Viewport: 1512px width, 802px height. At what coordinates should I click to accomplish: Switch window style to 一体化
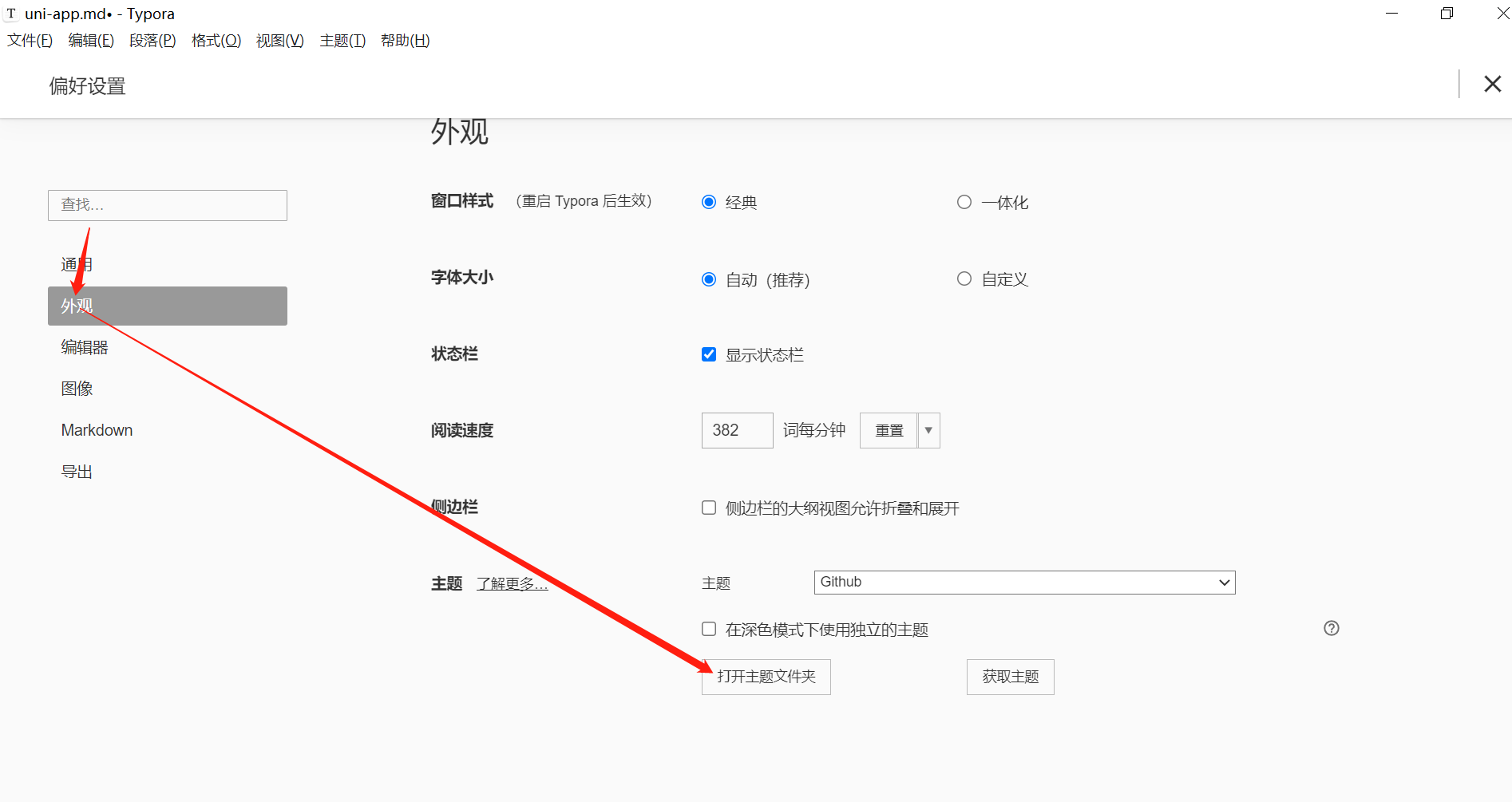[x=964, y=201]
